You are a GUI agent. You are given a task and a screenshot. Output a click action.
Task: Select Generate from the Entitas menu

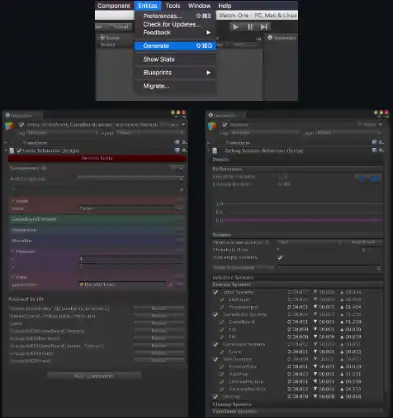coord(175,46)
